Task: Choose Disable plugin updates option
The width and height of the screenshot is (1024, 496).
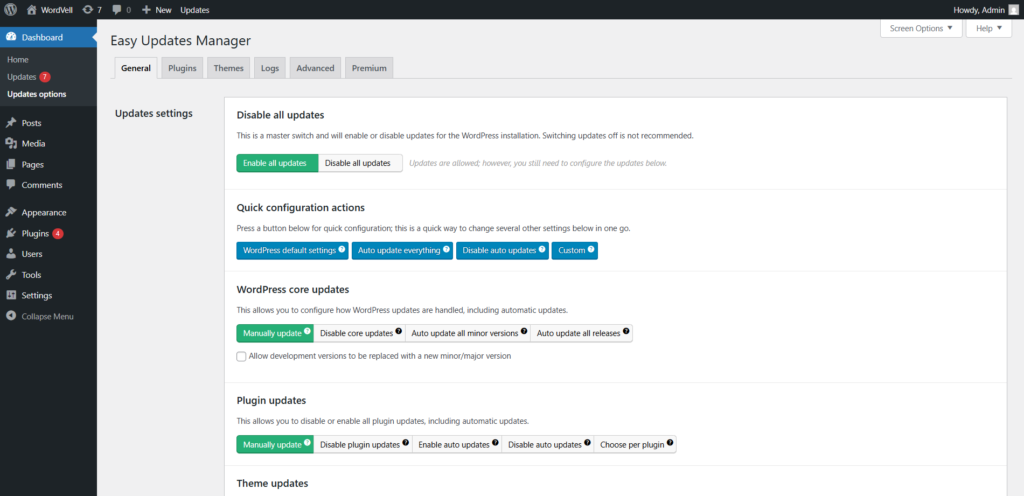Action: pyautogui.click(x=363, y=444)
